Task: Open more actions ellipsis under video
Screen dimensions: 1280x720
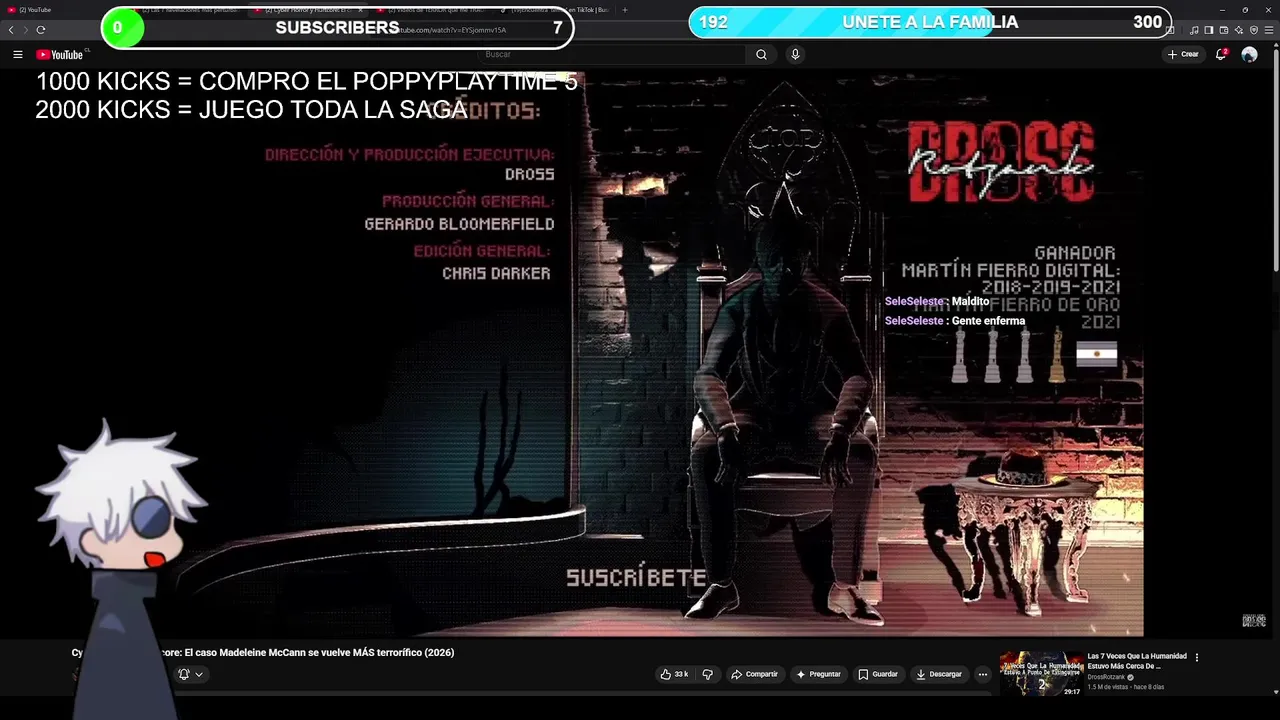Action: click(x=982, y=674)
